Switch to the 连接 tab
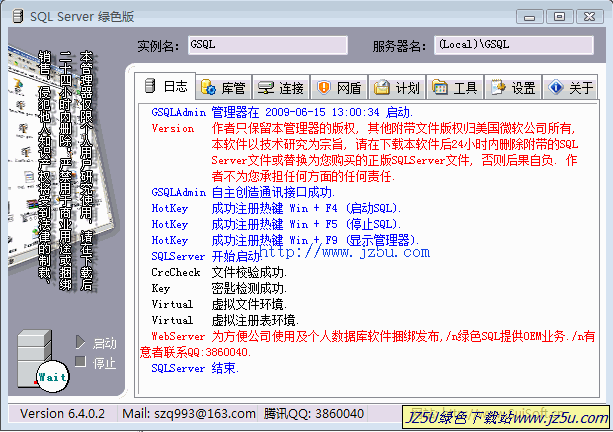 click(281, 88)
